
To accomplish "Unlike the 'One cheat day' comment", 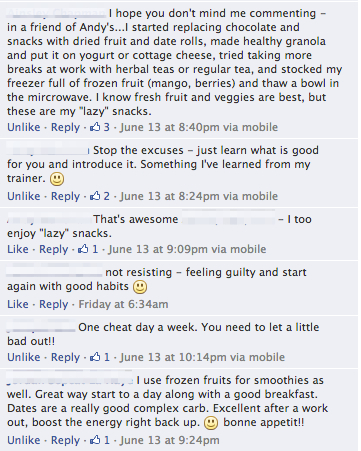I will [x=24, y=357].
